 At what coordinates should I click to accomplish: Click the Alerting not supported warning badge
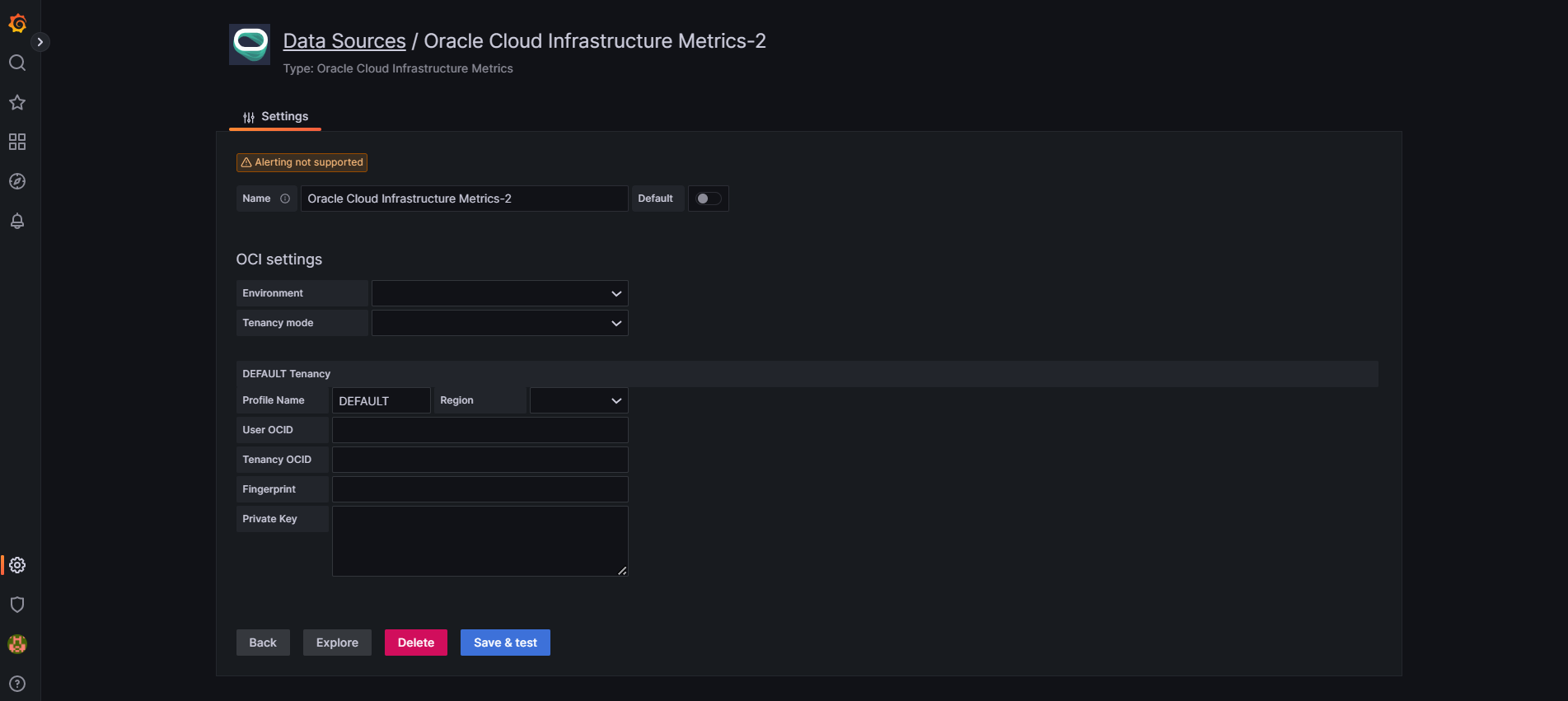tap(302, 162)
